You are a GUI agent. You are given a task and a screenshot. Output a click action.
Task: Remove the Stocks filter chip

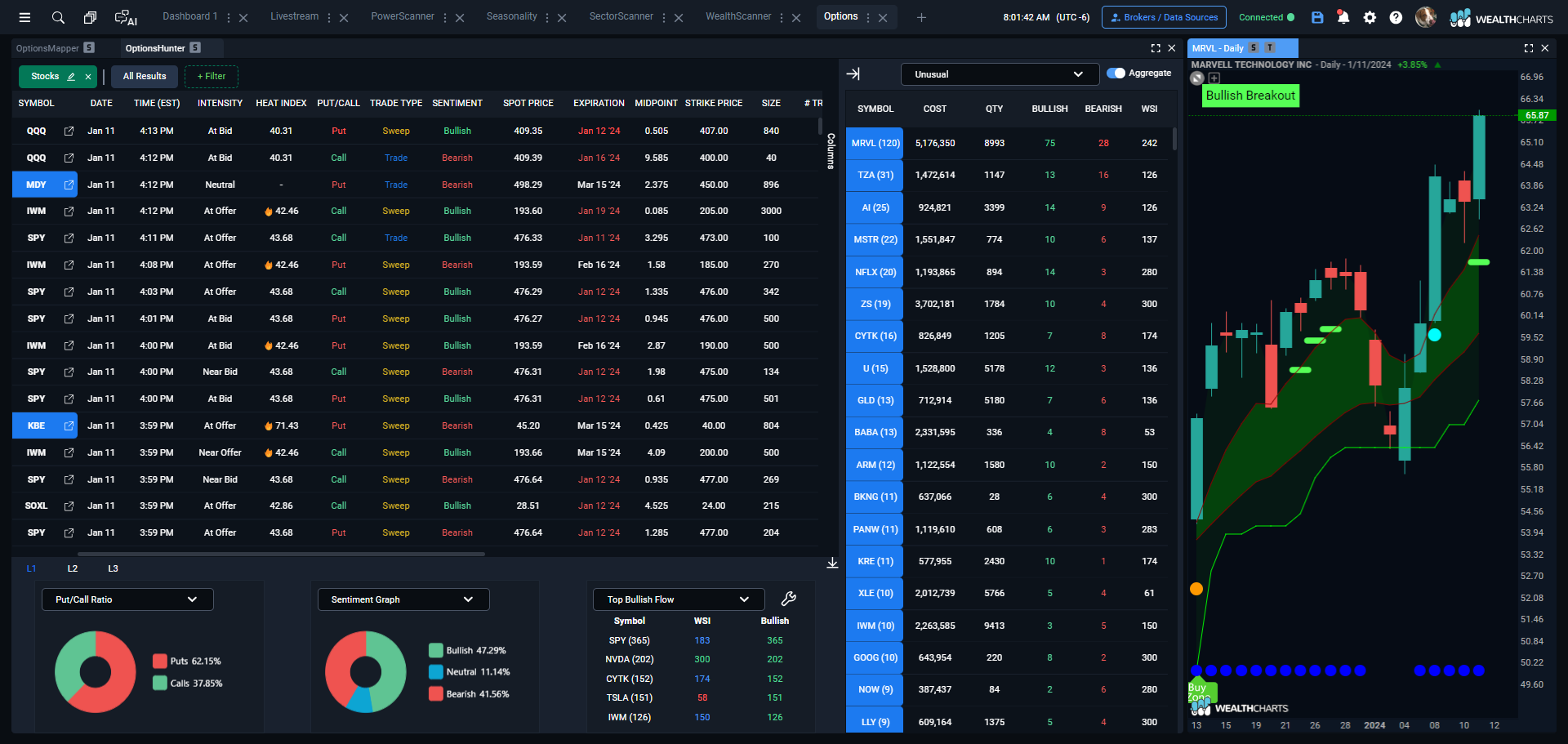tap(88, 77)
